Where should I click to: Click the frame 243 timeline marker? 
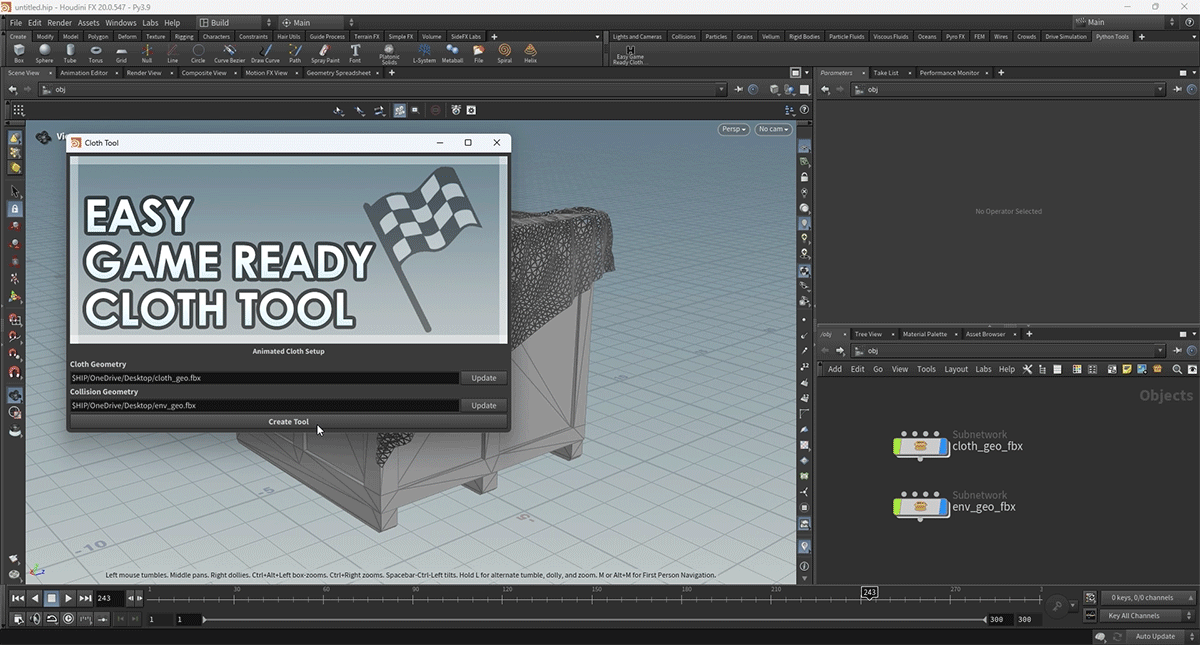point(870,594)
